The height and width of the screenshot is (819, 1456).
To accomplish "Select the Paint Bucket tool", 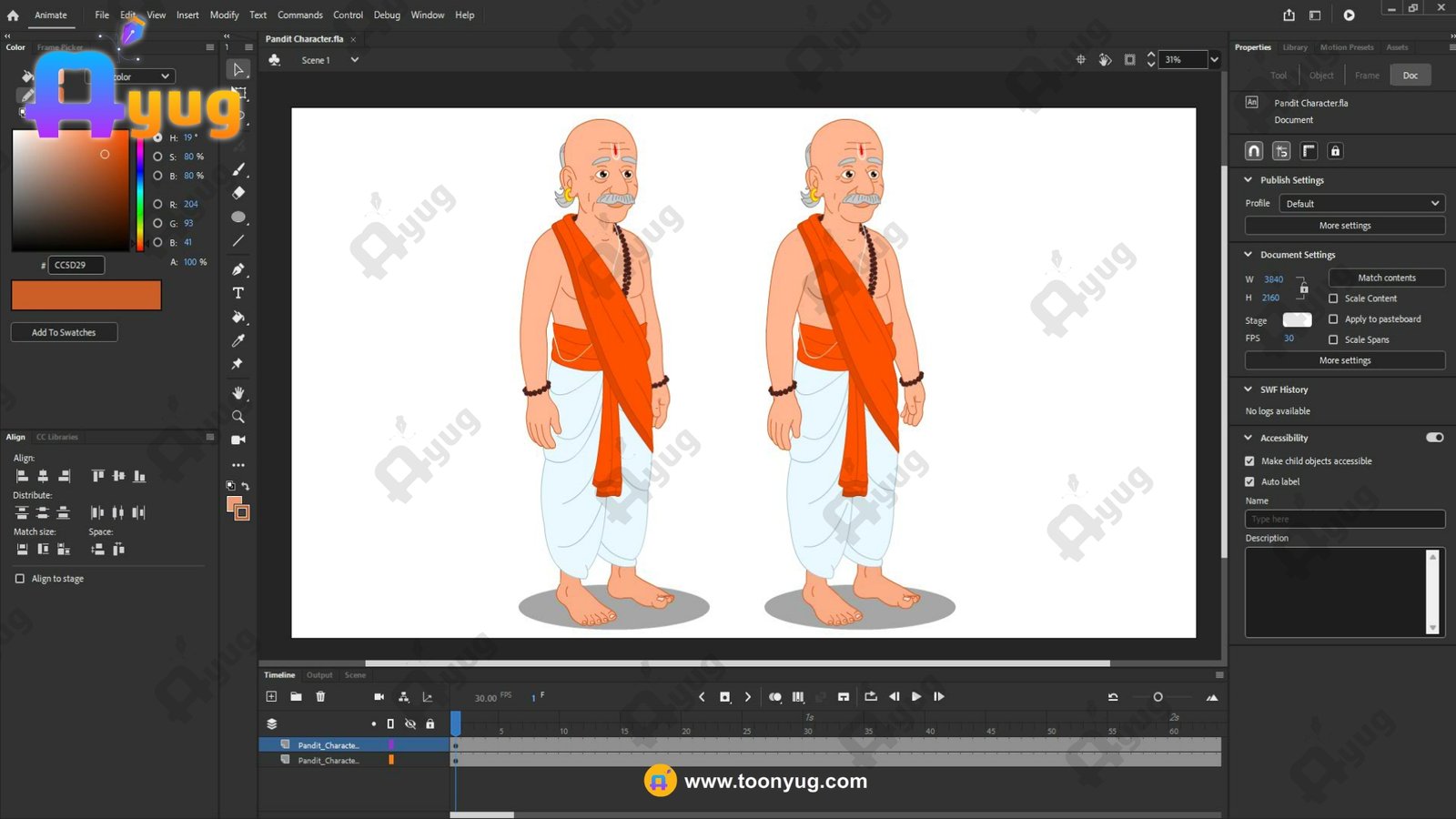I will coord(238,318).
